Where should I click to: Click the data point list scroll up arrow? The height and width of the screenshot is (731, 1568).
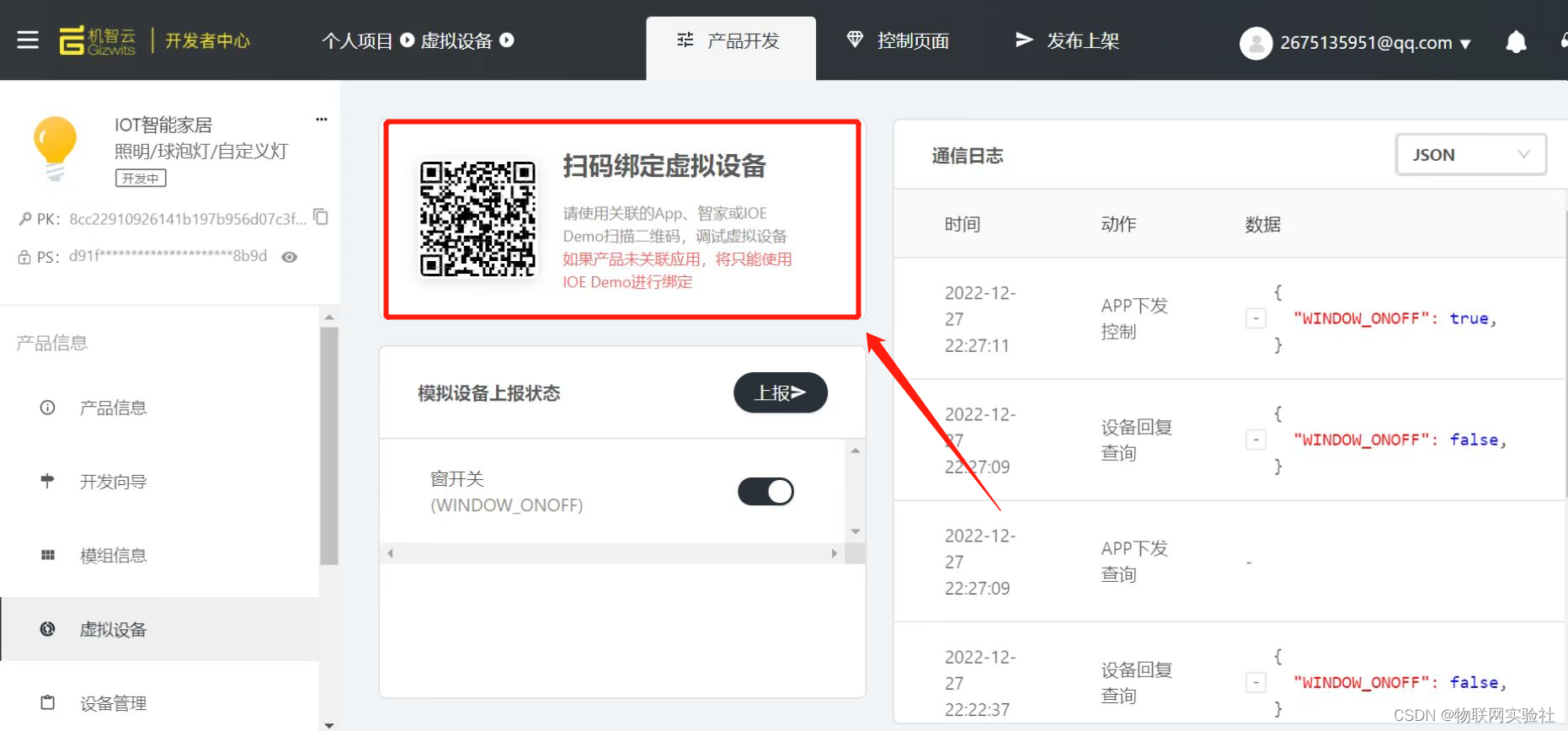(x=855, y=451)
